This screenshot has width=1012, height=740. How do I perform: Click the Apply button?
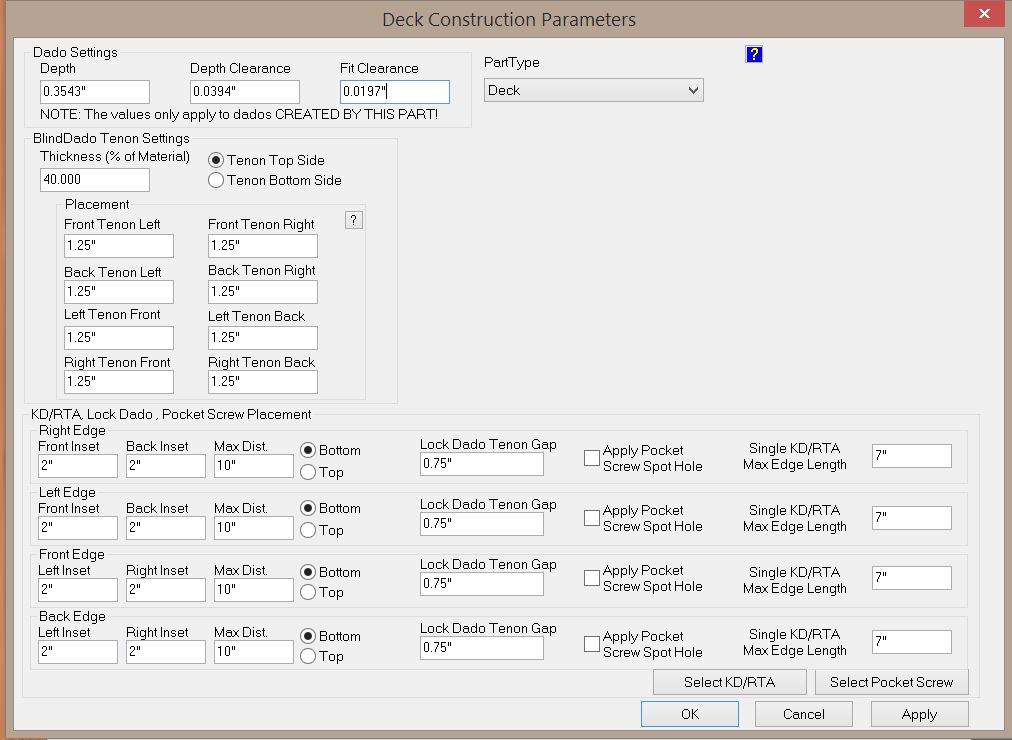919,714
